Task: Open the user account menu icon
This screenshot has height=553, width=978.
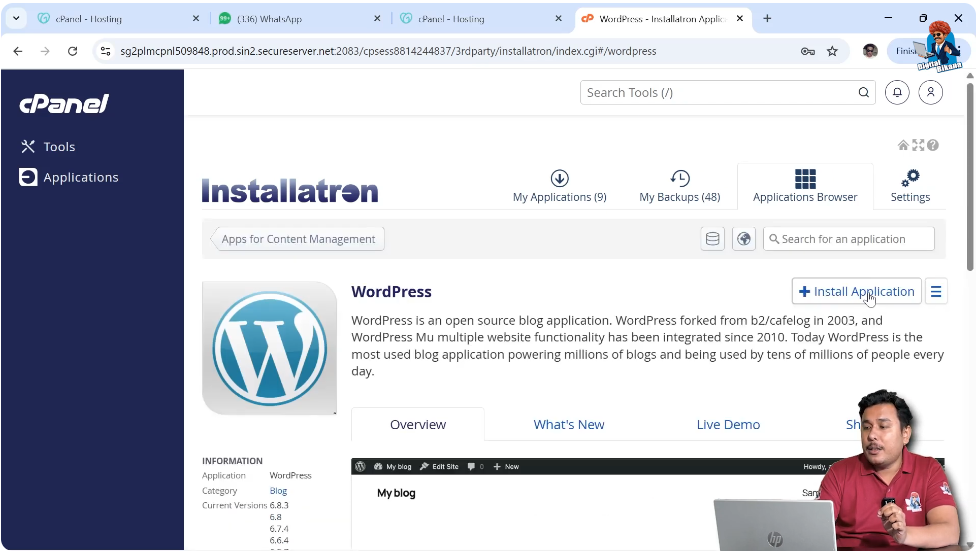Action: click(x=931, y=92)
